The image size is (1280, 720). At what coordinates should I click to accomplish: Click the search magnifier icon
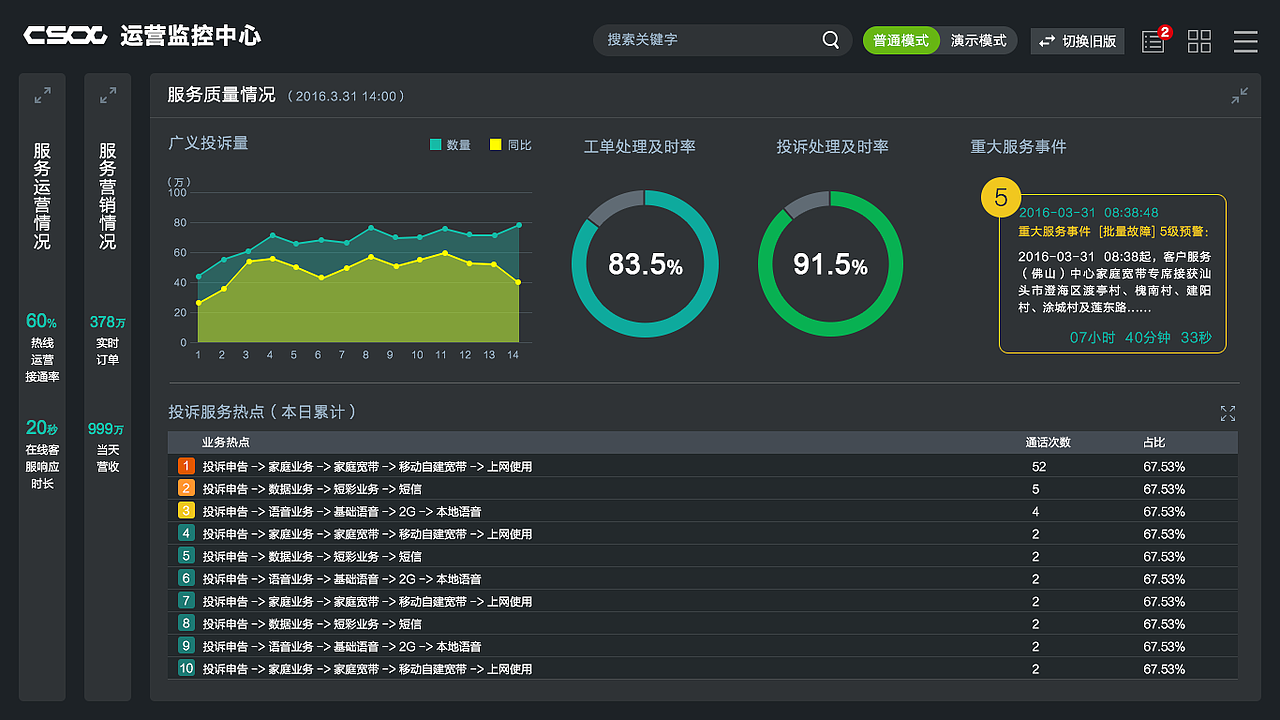[830, 40]
